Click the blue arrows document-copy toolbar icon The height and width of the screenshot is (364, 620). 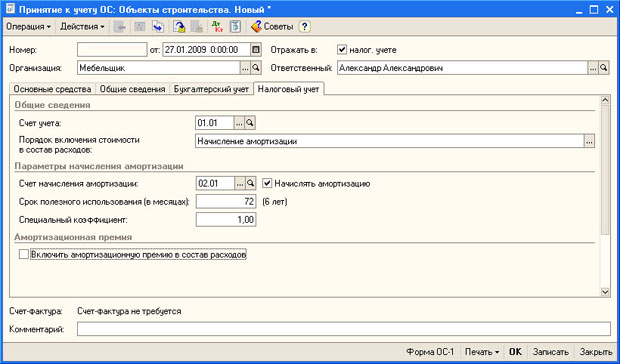158,27
